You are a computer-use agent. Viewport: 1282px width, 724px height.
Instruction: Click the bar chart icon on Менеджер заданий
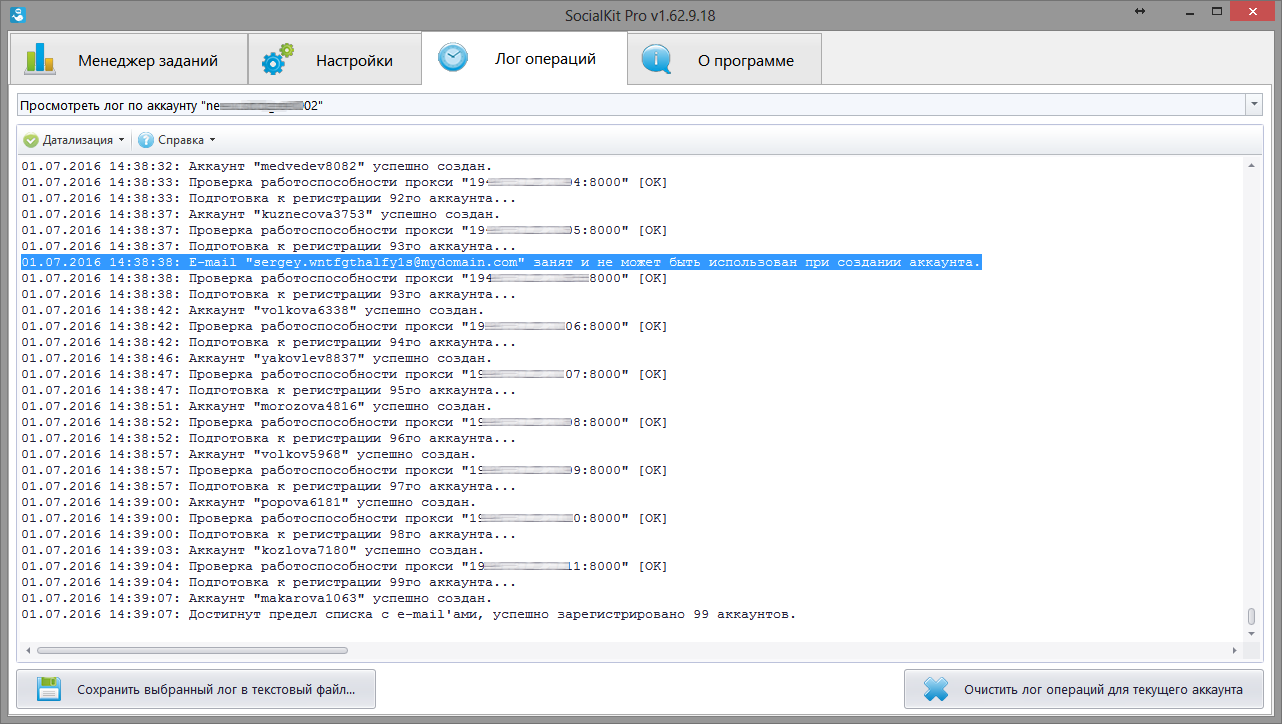41,58
